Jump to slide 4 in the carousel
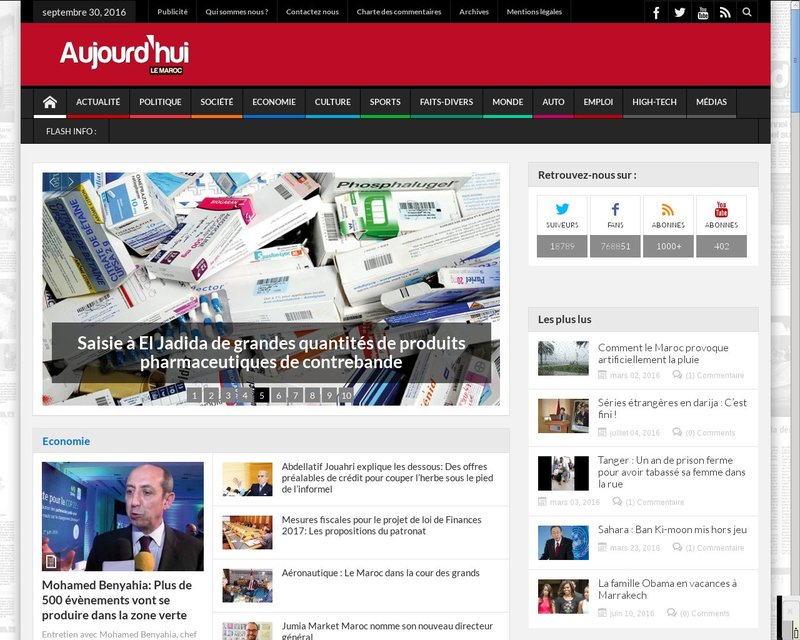800x640 pixels. click(x=245, y=396)
